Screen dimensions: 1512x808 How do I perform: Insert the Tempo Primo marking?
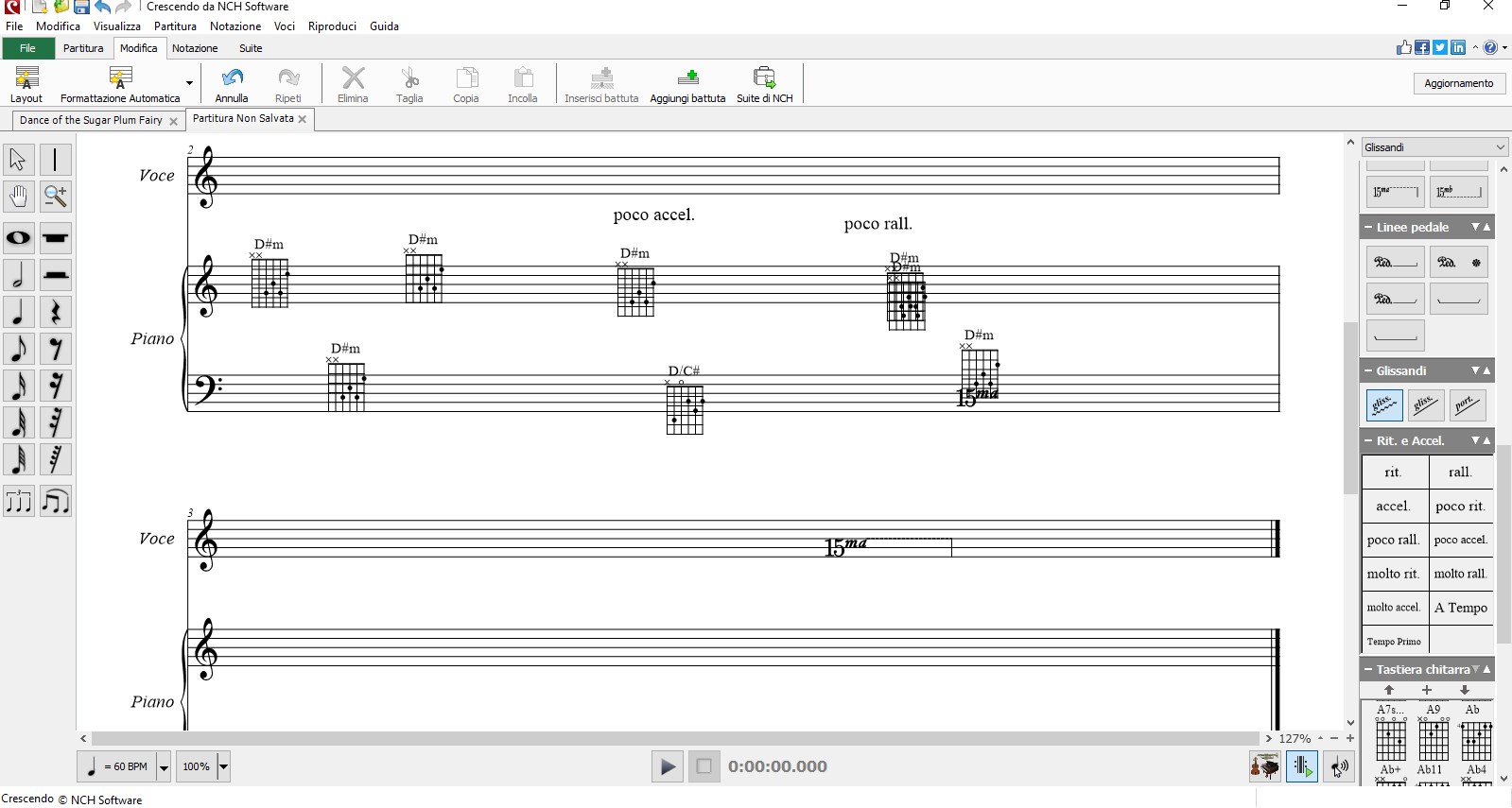click(1394, 642)
